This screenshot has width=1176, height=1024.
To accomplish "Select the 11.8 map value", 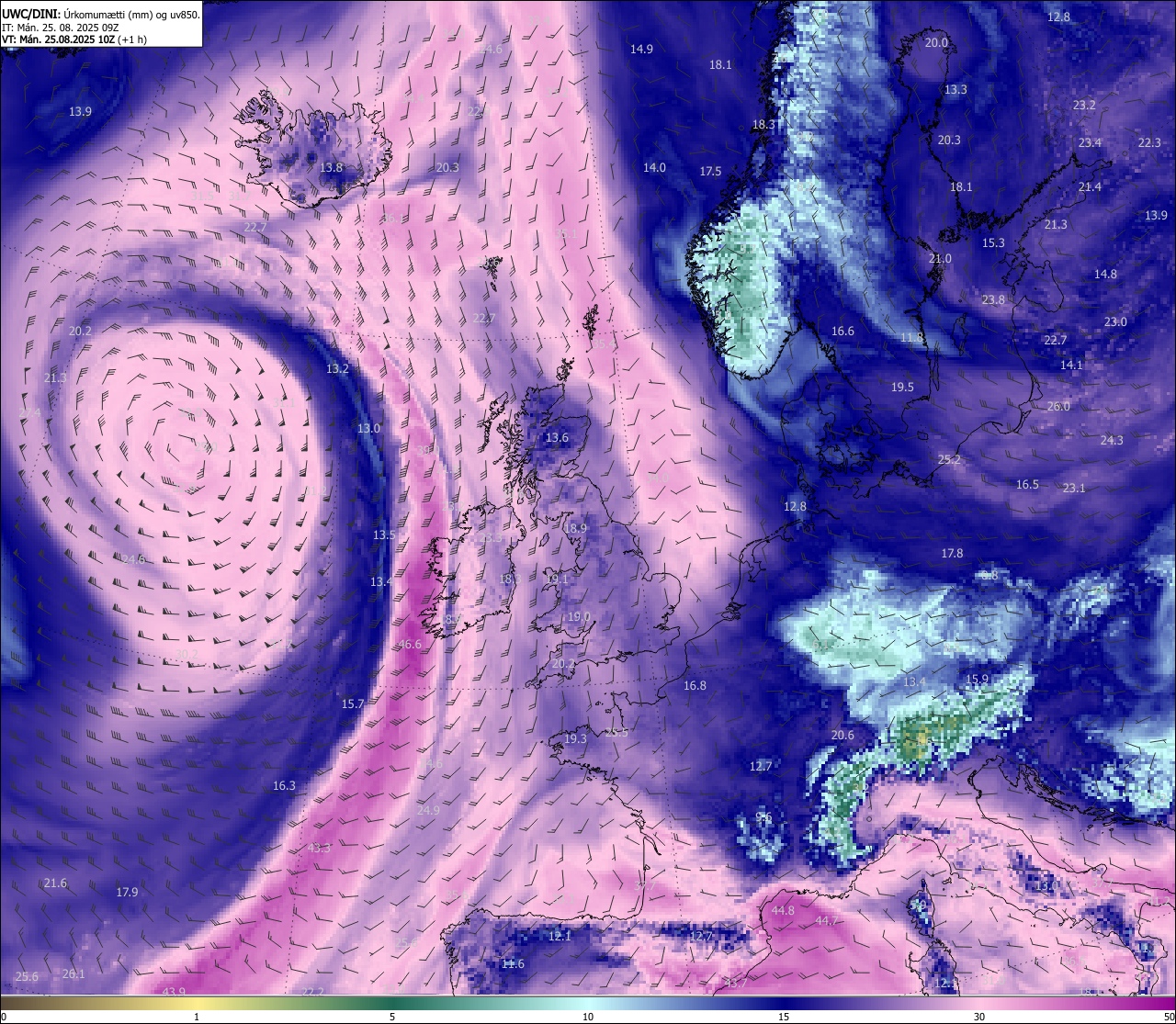I will pyautogui.click(x=911, y=338).
